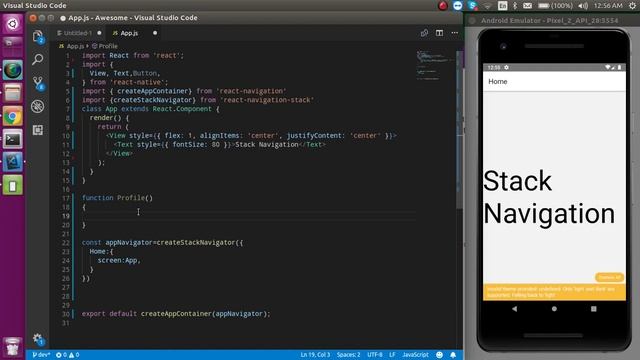Place cursor on 'function Profile()' line
Image resolution: width=640 pixels, height=360 pixels.
pyautogui.click(x=117, y=198)
